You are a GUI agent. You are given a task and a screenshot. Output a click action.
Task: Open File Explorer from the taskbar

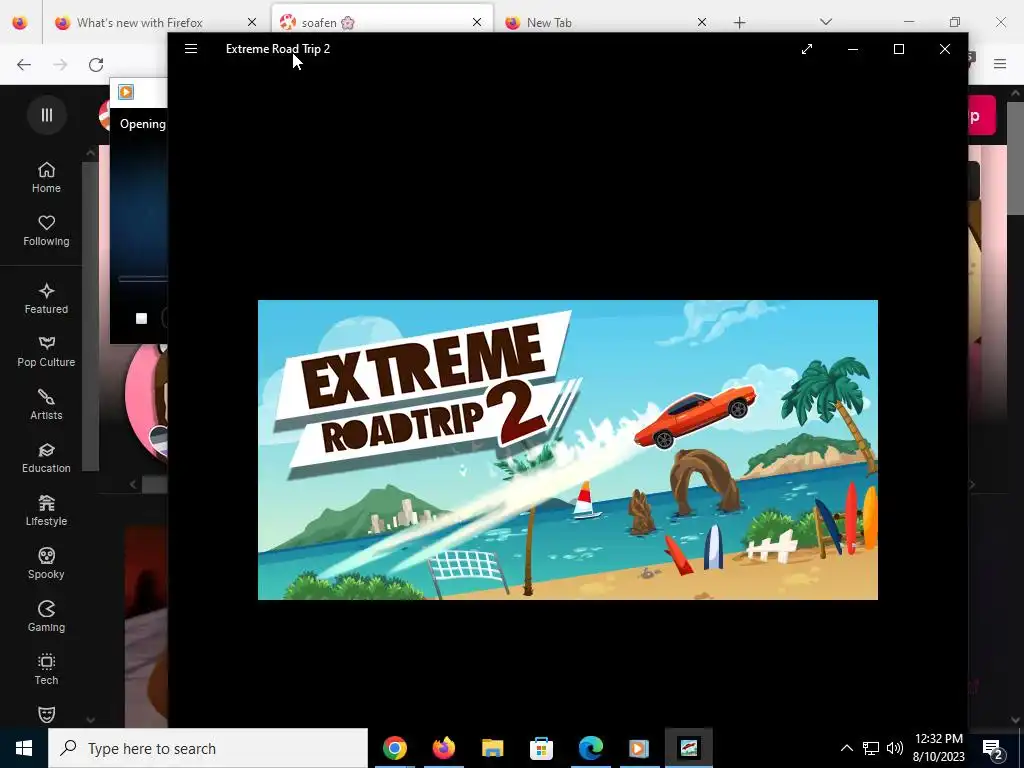tap(492, 748)
